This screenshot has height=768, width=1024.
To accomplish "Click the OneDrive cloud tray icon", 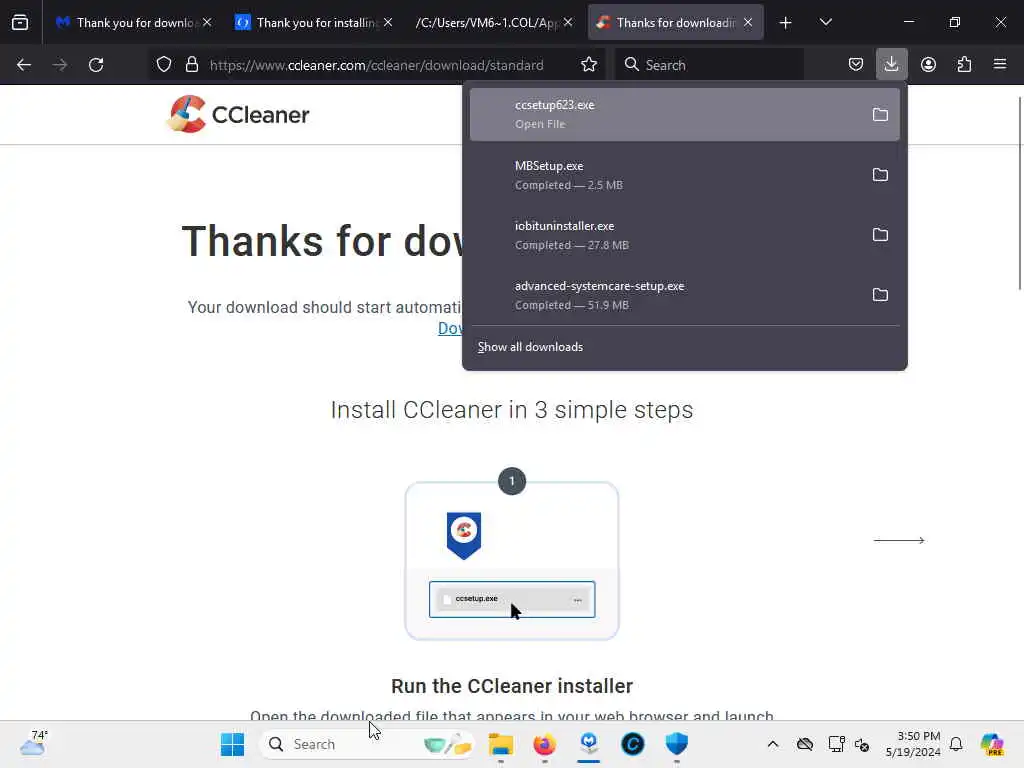I will point(805,744).
